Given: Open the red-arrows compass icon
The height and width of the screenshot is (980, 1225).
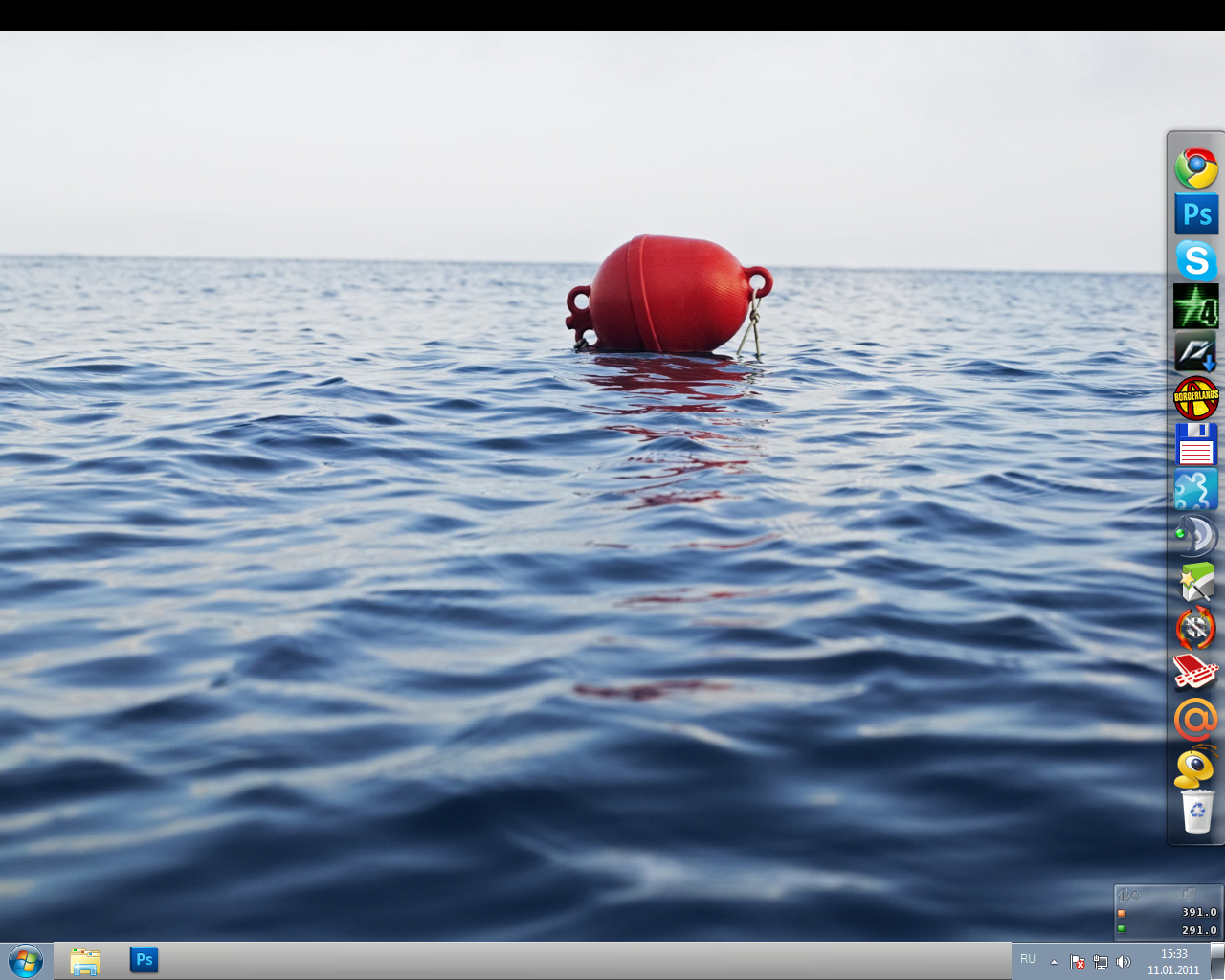Looking at the screenshot, I should 1195,629.
